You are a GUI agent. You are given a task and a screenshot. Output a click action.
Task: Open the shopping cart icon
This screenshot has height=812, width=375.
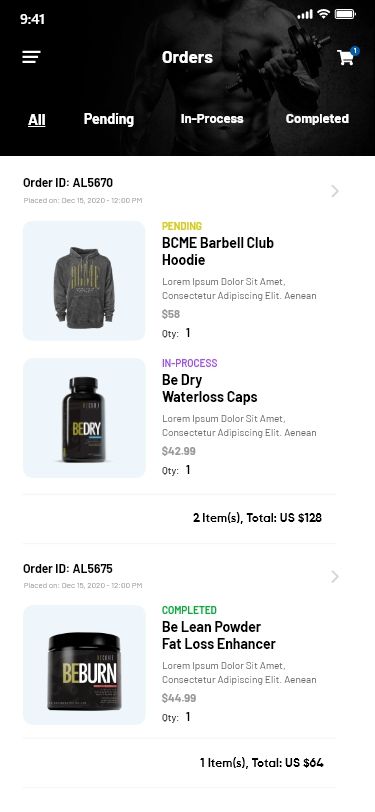(x=345, y=57)
